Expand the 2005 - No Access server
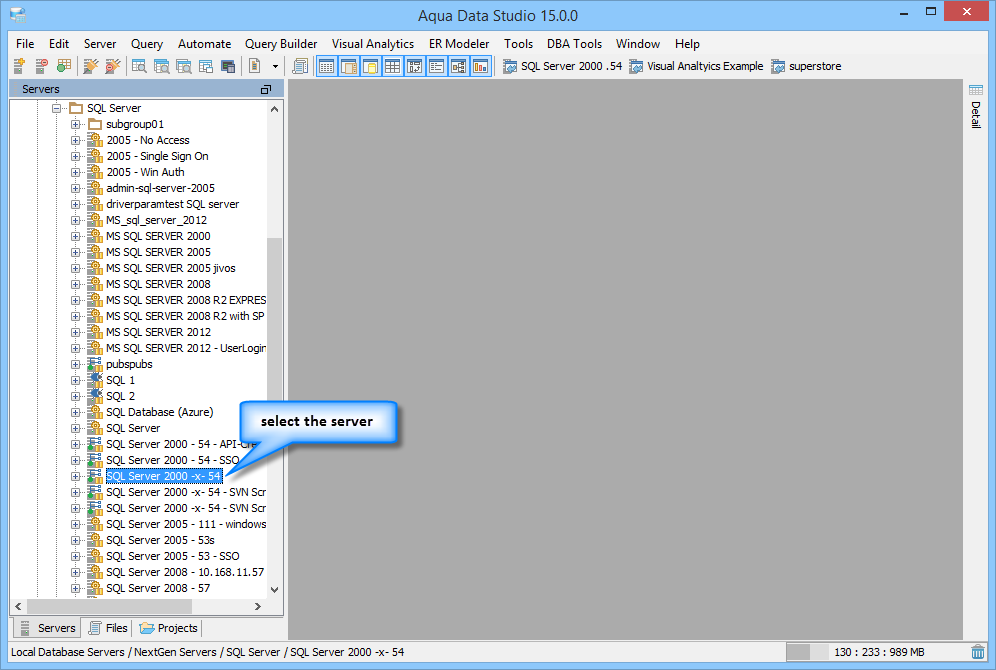Viewport: 996px width, 670px height. (76, 140)
